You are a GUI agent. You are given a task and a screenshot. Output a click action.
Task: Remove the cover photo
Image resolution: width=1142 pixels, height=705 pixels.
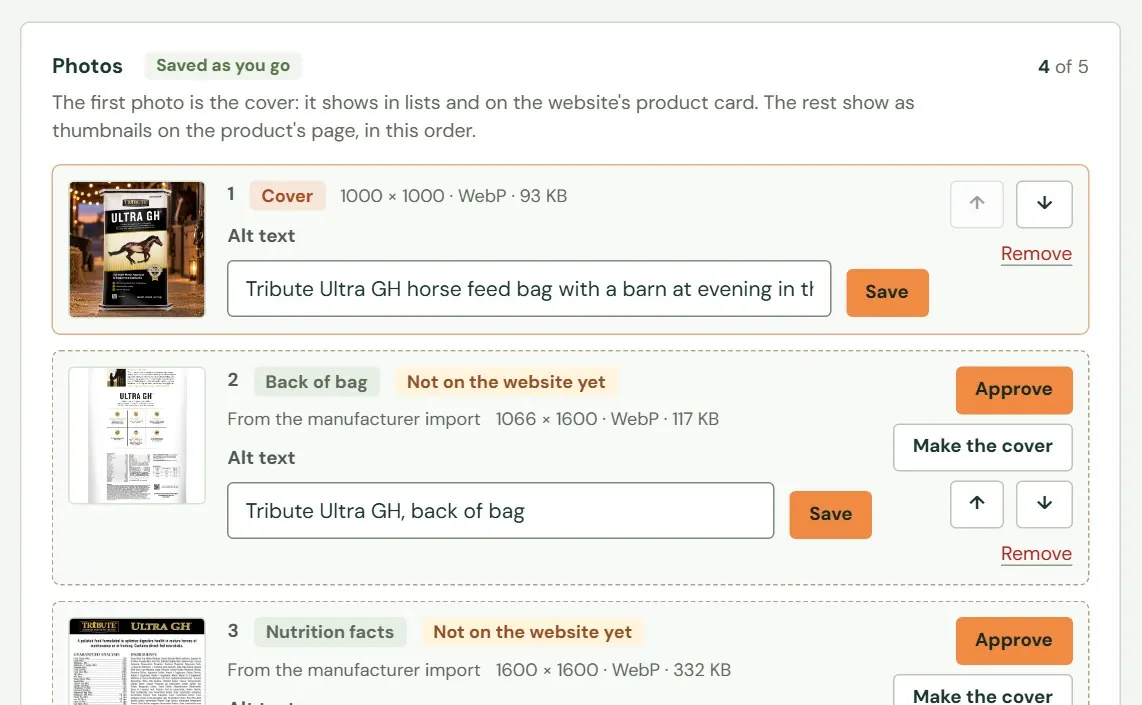[1036, 253]
